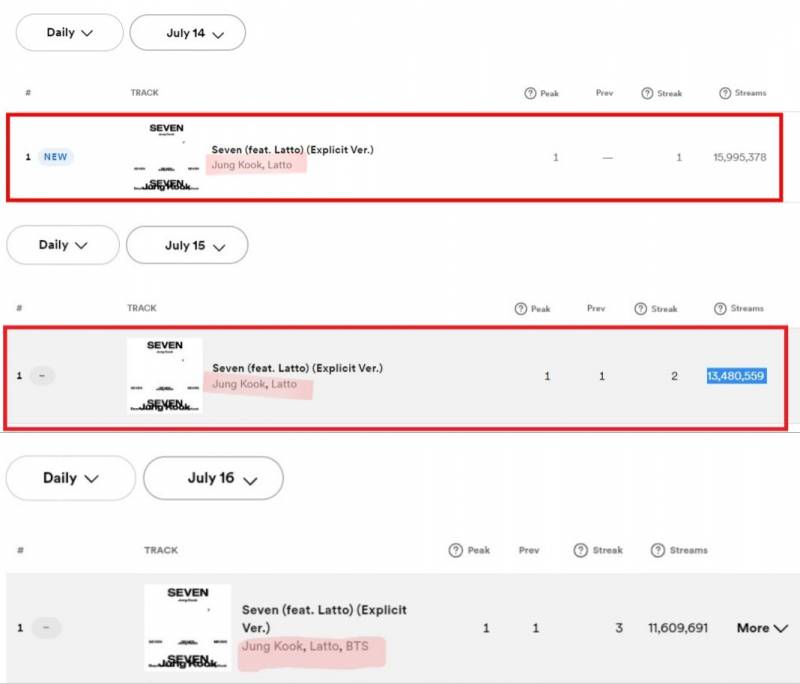
Task: Click the Peak info icon in July 16 chart
Action: coord(455,550)
